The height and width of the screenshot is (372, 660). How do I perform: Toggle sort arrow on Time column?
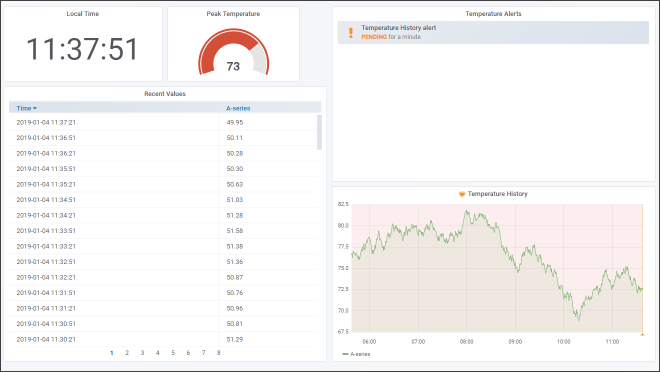coord(35,109)
